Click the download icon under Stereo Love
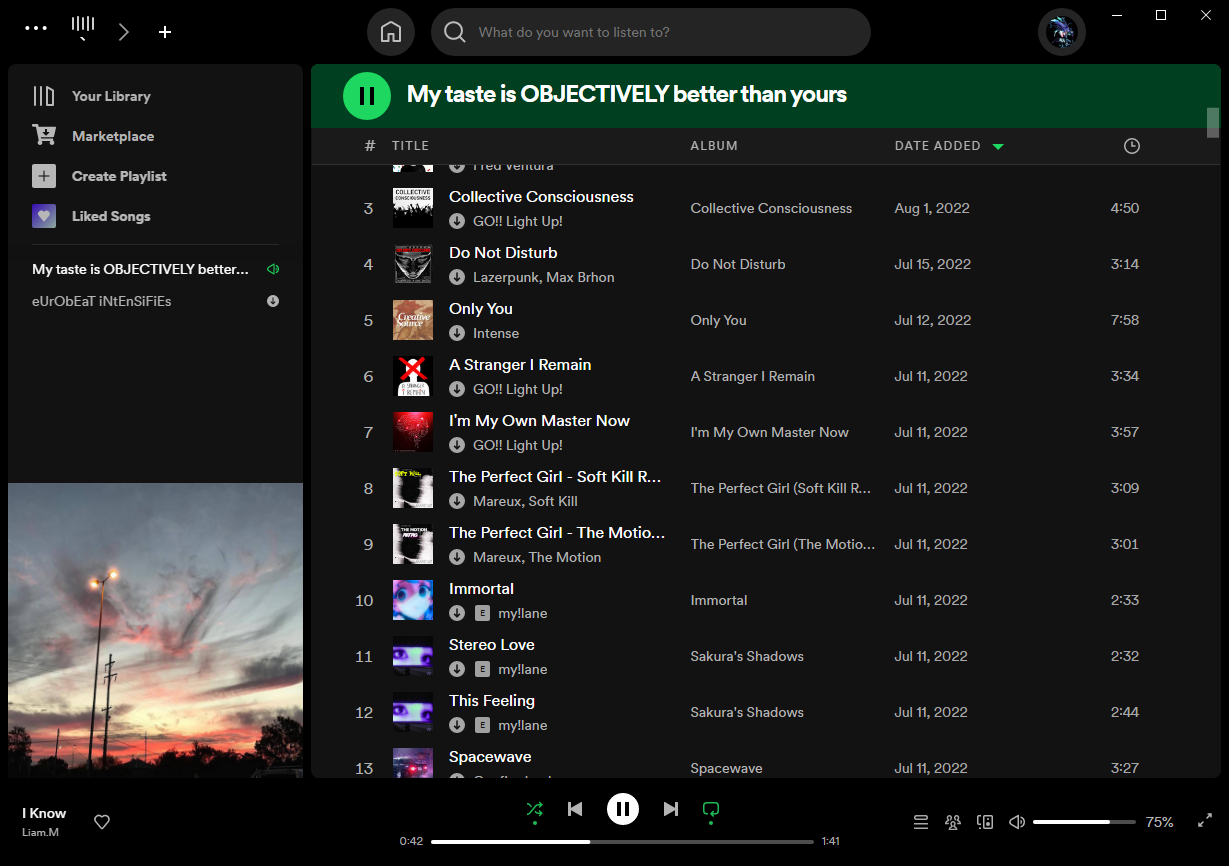The width and height of the screenshot is (1229, 866). click(x=457, y=669)
